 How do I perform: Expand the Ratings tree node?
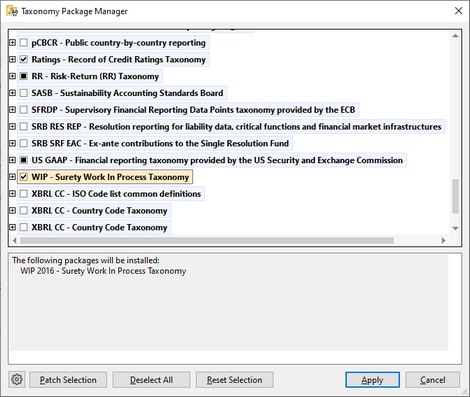(12, 59)
